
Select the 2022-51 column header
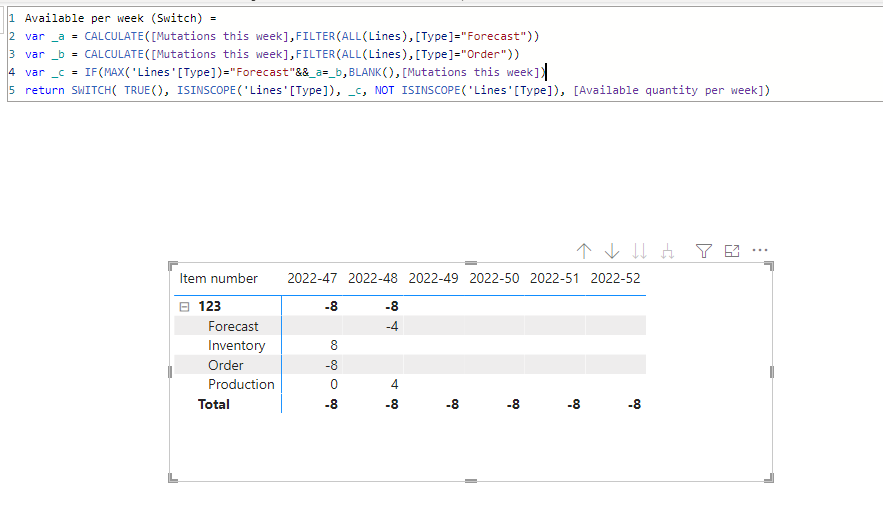555,279
